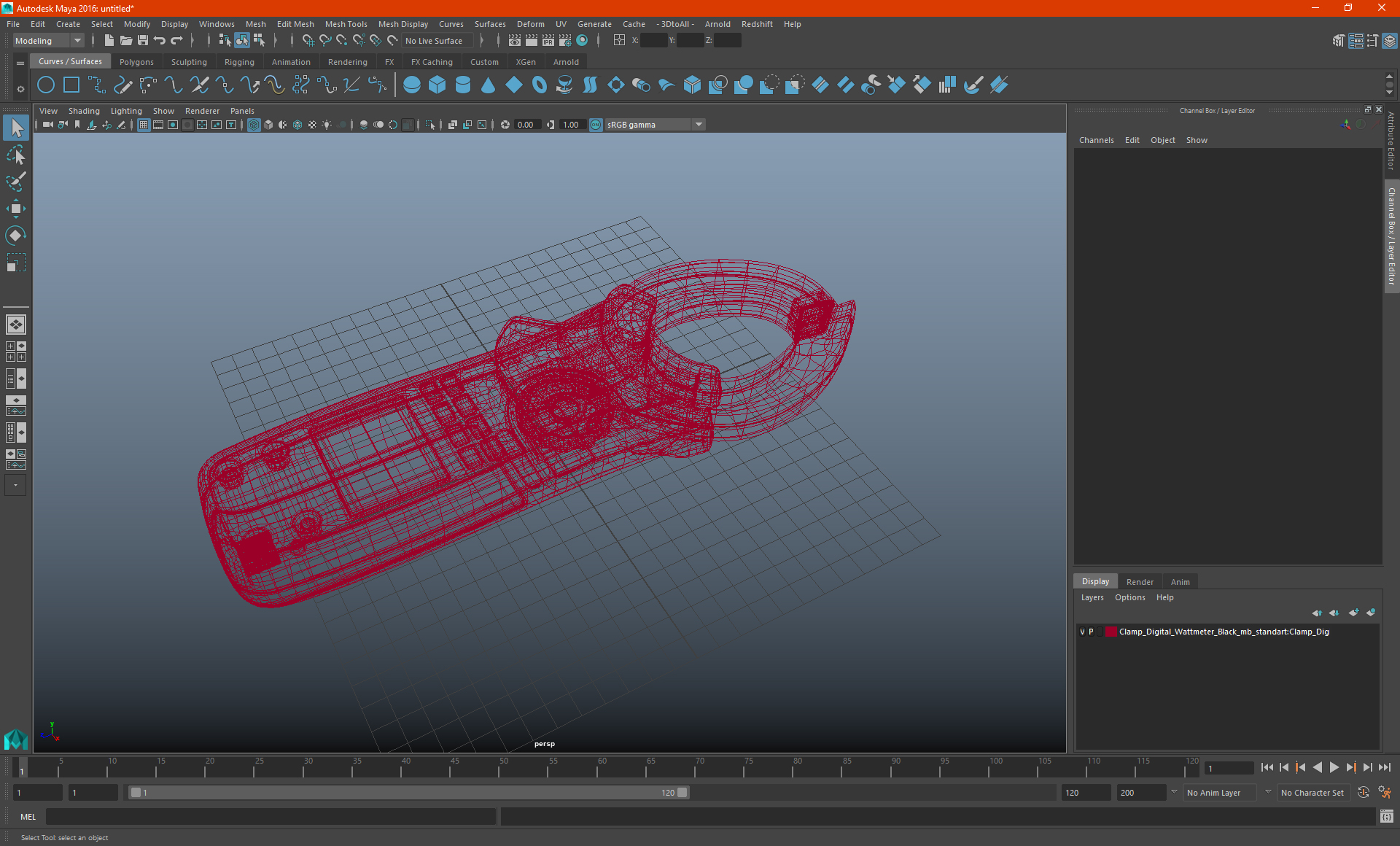Toggle the P playback box of the layer
Image resolution: width=1400 pixels, height=846 pixels.
1091,632
